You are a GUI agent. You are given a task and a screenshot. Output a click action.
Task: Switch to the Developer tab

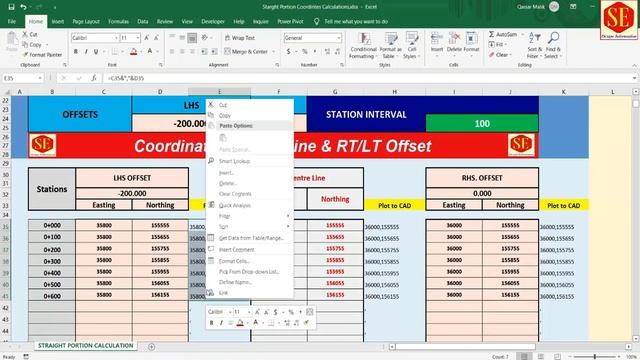[x=213, y=21]
